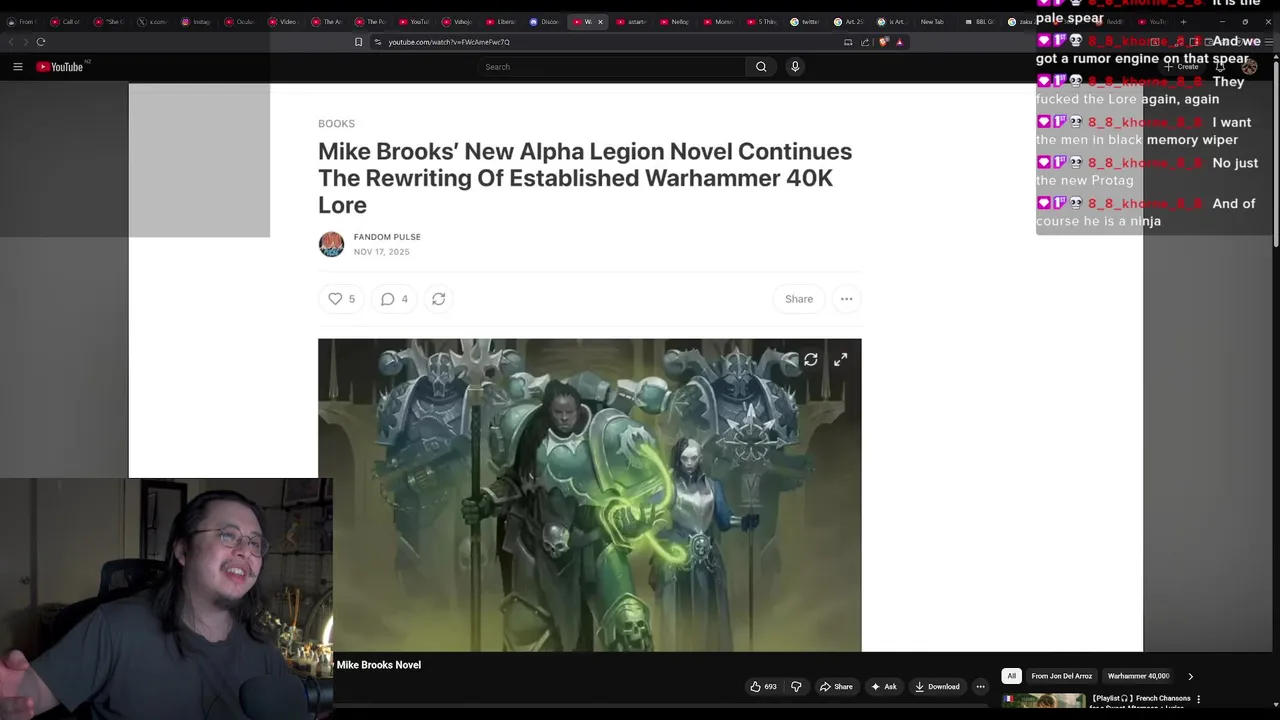Click the Ask button below the video

(883, 686)
